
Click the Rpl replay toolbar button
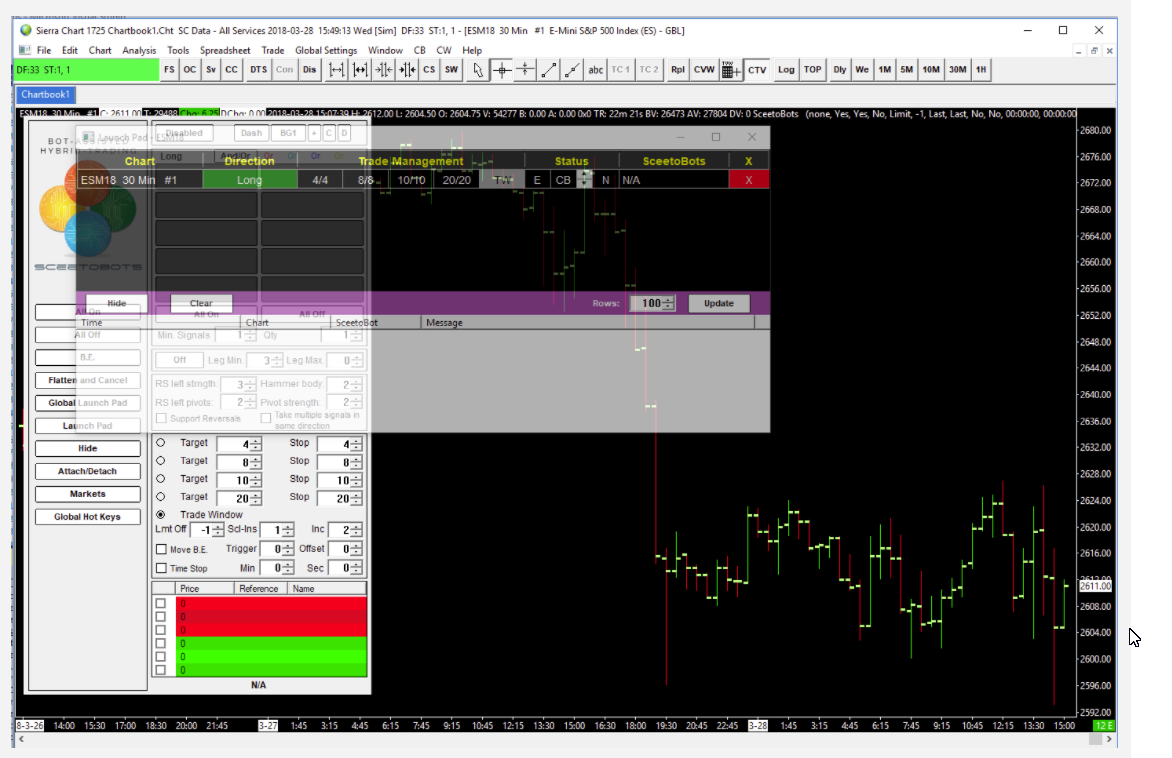678,70
